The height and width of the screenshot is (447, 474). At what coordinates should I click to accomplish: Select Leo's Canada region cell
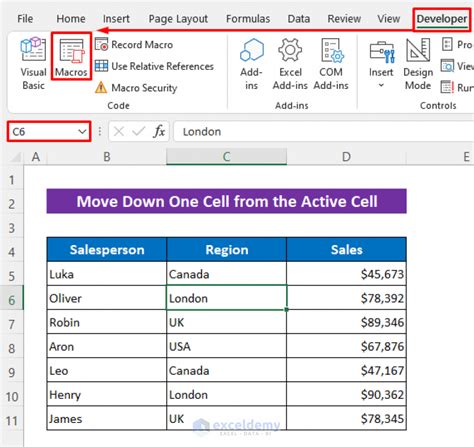click(x=227, y=370)
